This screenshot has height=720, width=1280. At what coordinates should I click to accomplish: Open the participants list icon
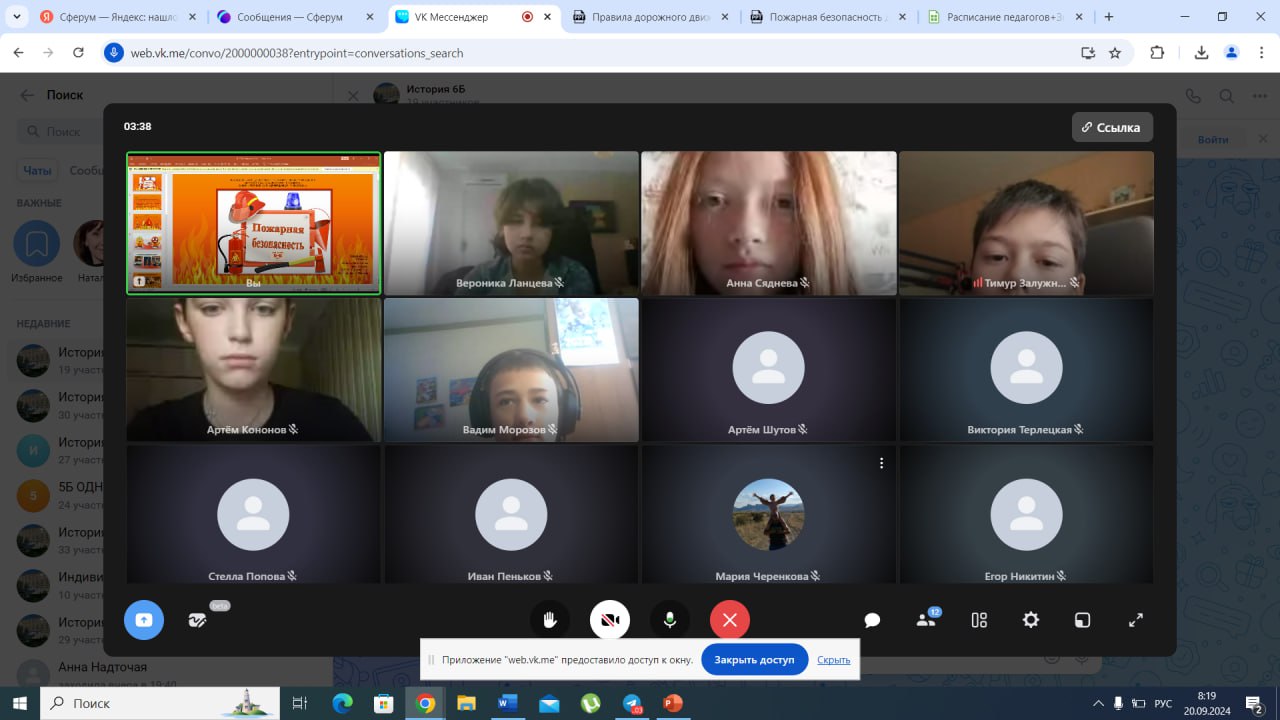point(926,620)
